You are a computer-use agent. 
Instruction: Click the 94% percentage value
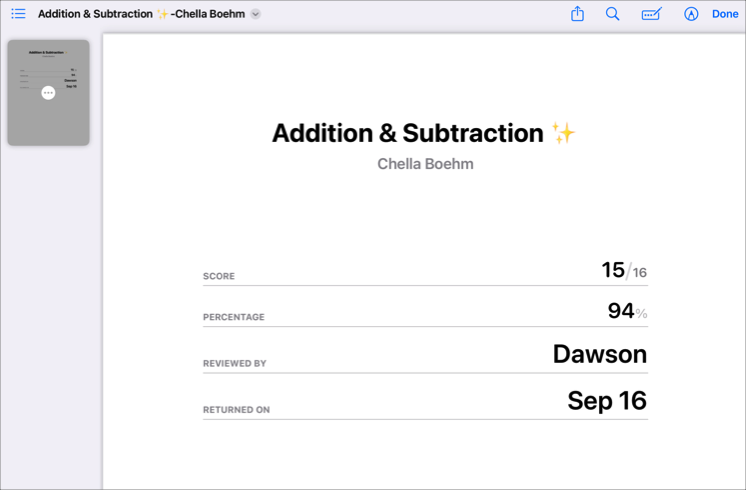tap(627, 311)
